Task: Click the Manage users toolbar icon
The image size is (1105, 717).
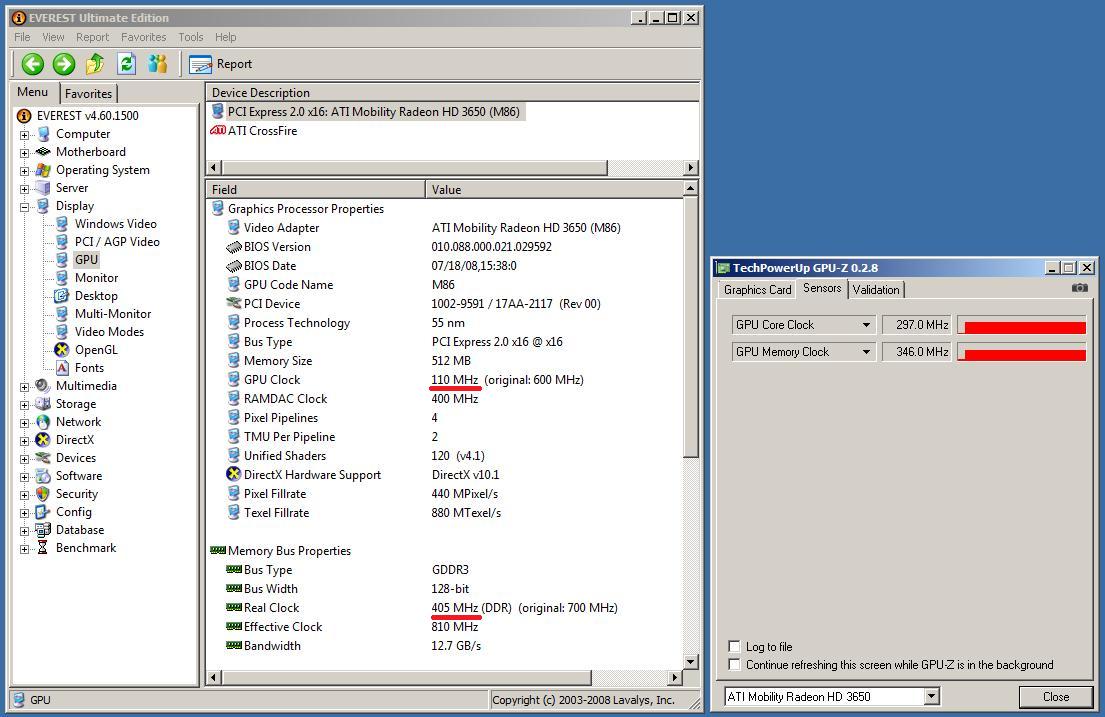Action: tap(158, 64)
